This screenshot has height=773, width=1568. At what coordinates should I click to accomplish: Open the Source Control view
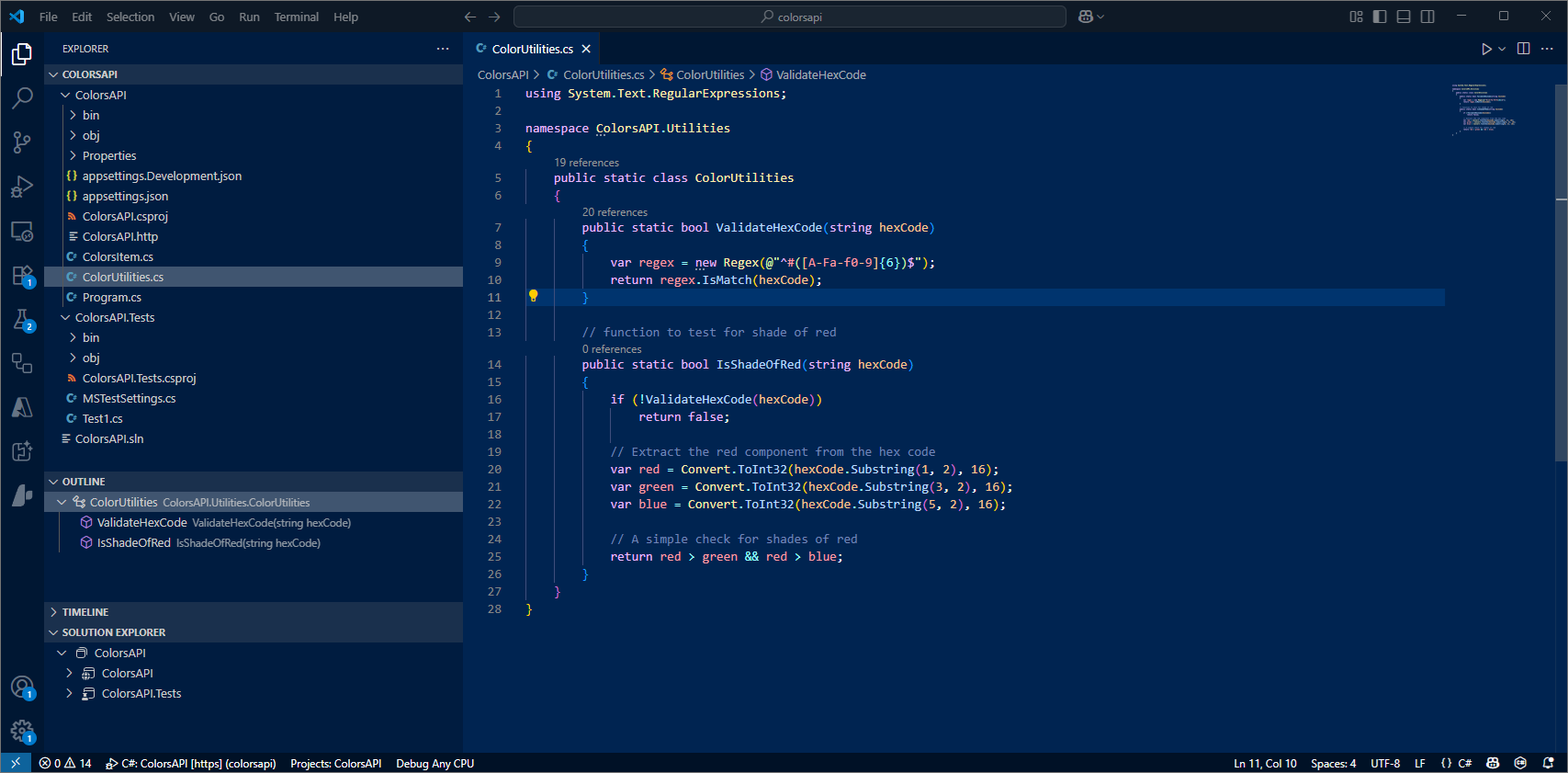pos(22,142)
